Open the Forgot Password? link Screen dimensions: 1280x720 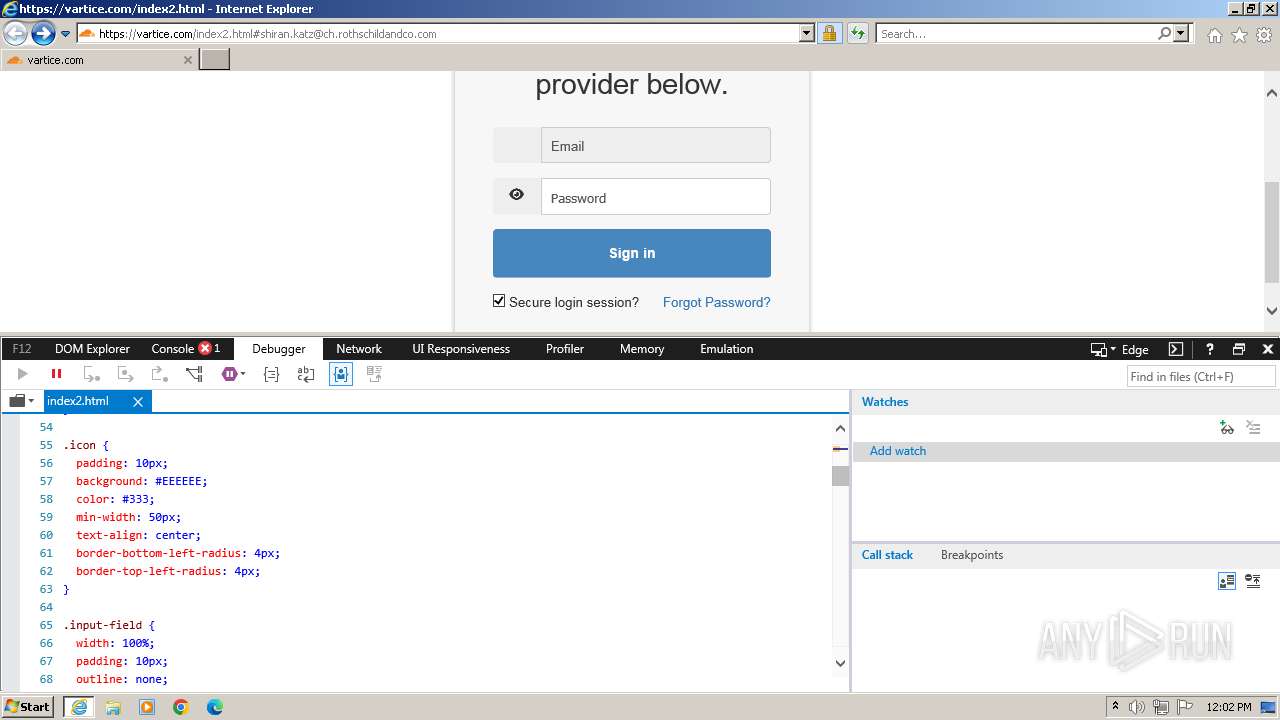[x=717, y=302]
